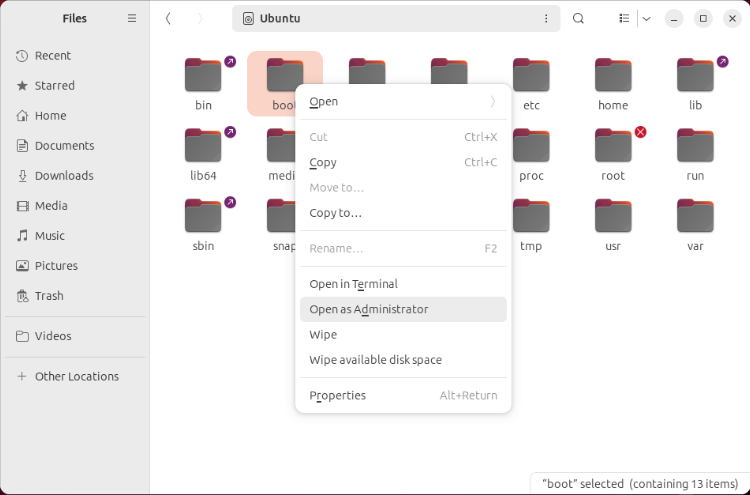
Task: Open Trash in the sidebar
Action: 75,296
